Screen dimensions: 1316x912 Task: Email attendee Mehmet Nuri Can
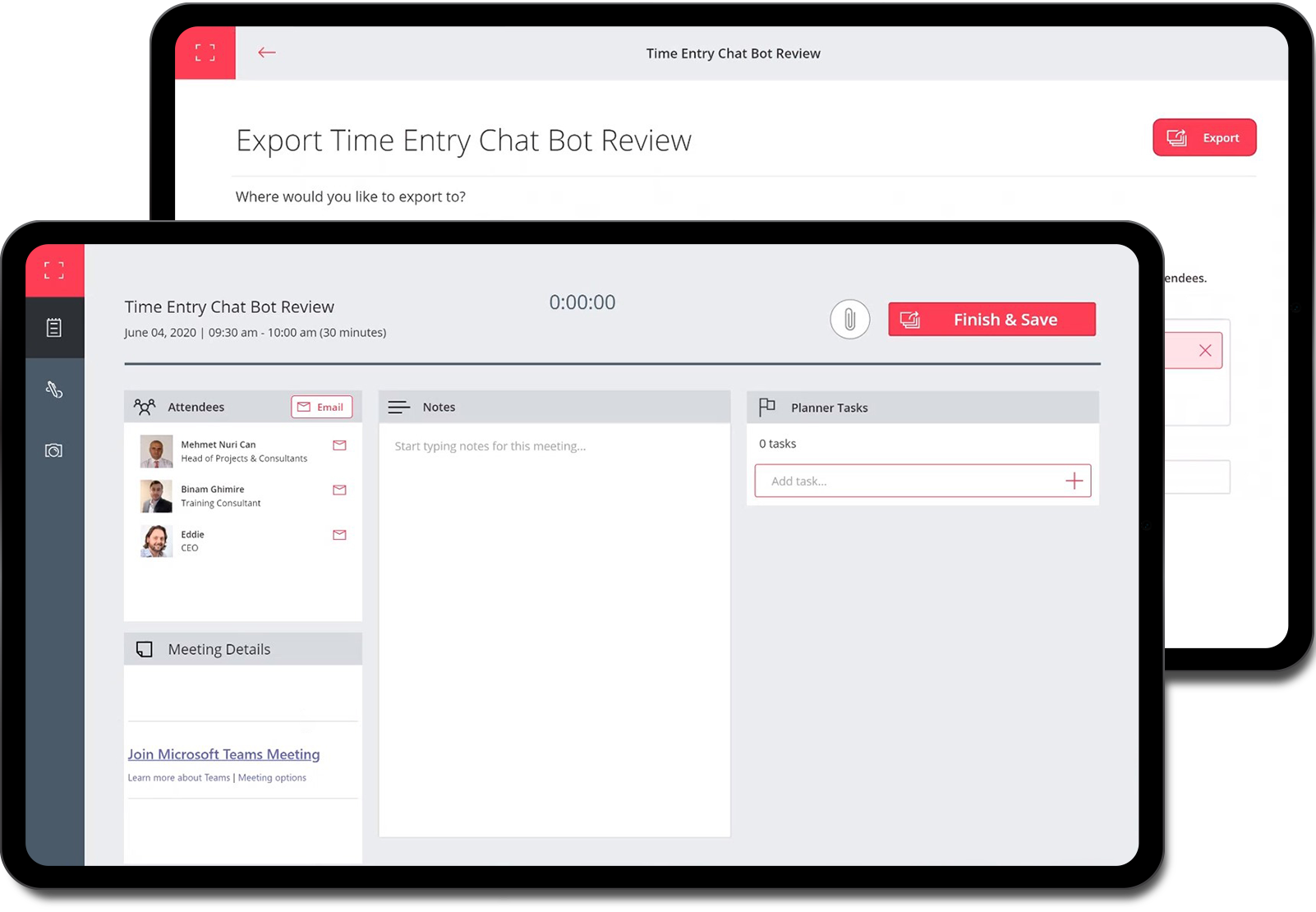coord(339,445)
